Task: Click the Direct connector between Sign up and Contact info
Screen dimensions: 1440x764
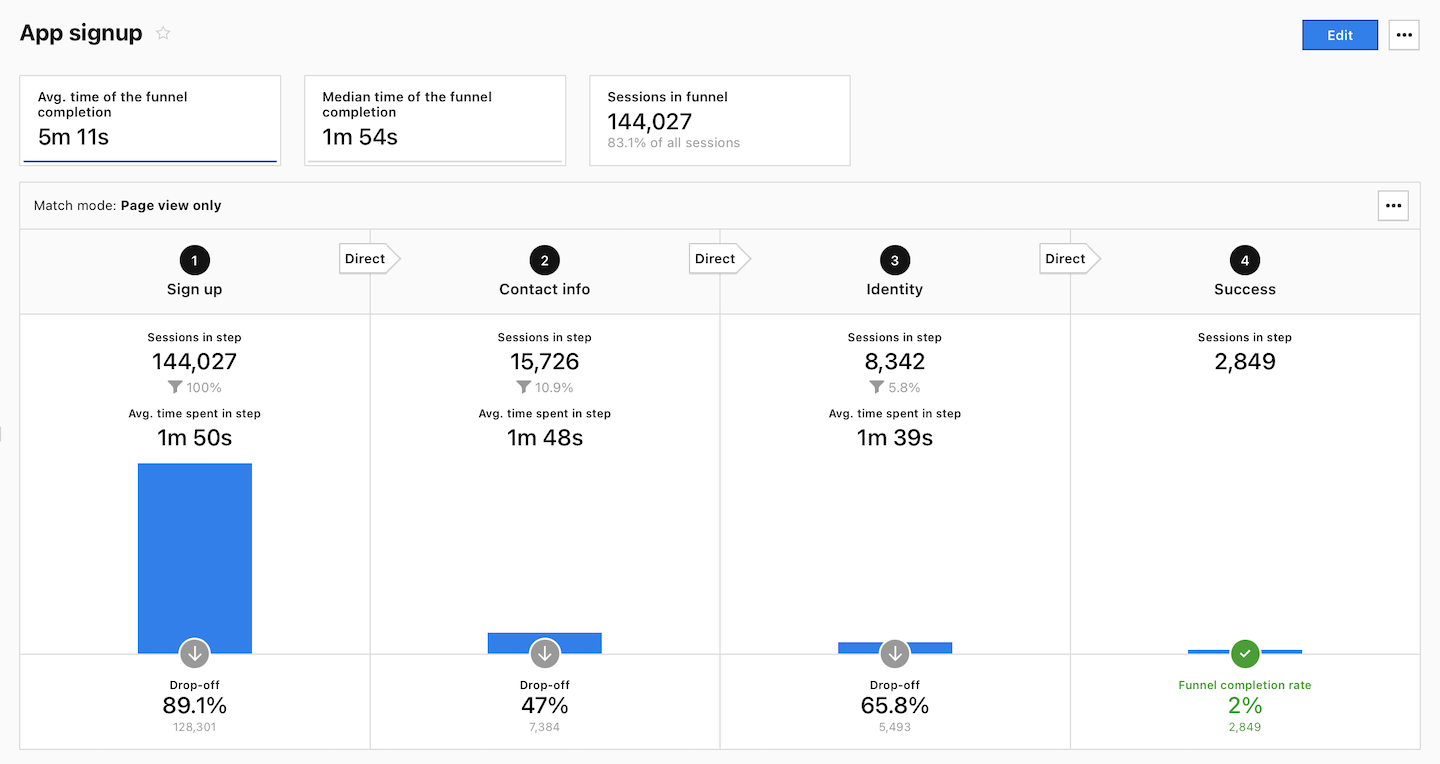Action: click(366, 259)
